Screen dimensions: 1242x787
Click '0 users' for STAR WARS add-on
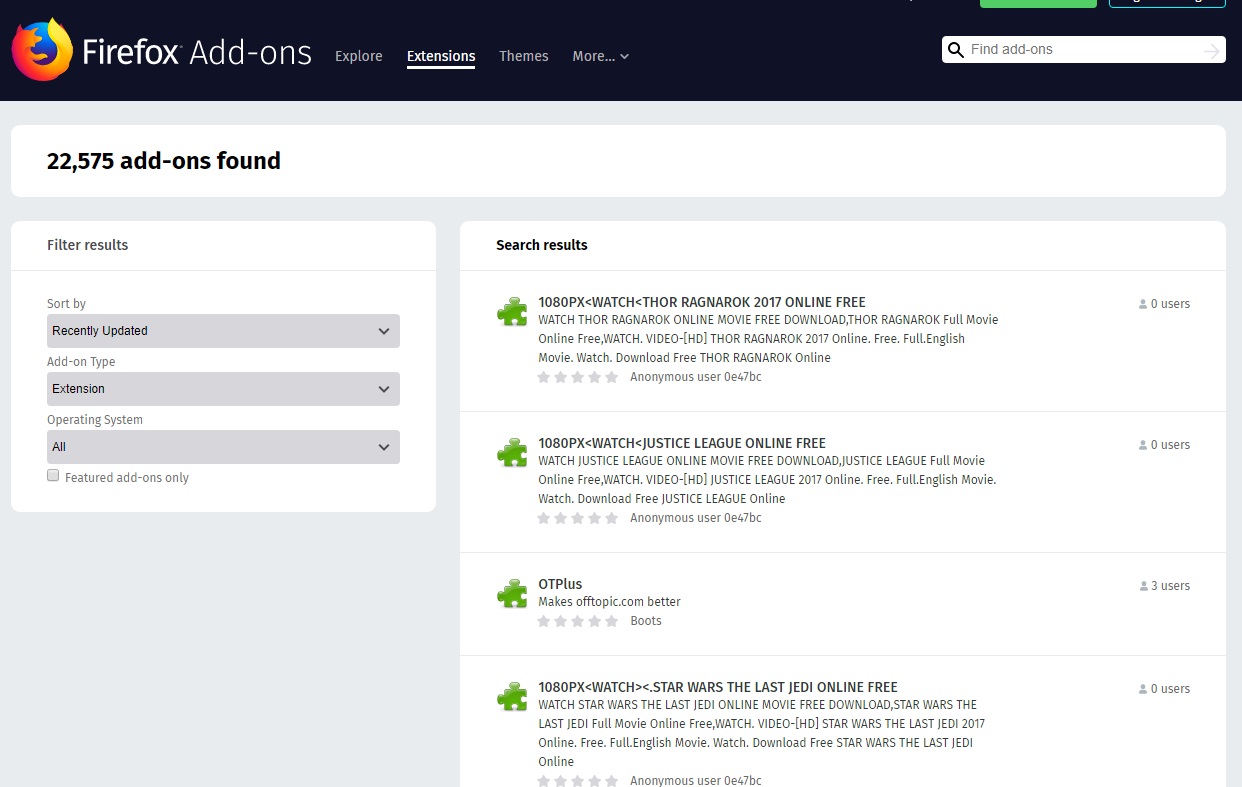1170,689
